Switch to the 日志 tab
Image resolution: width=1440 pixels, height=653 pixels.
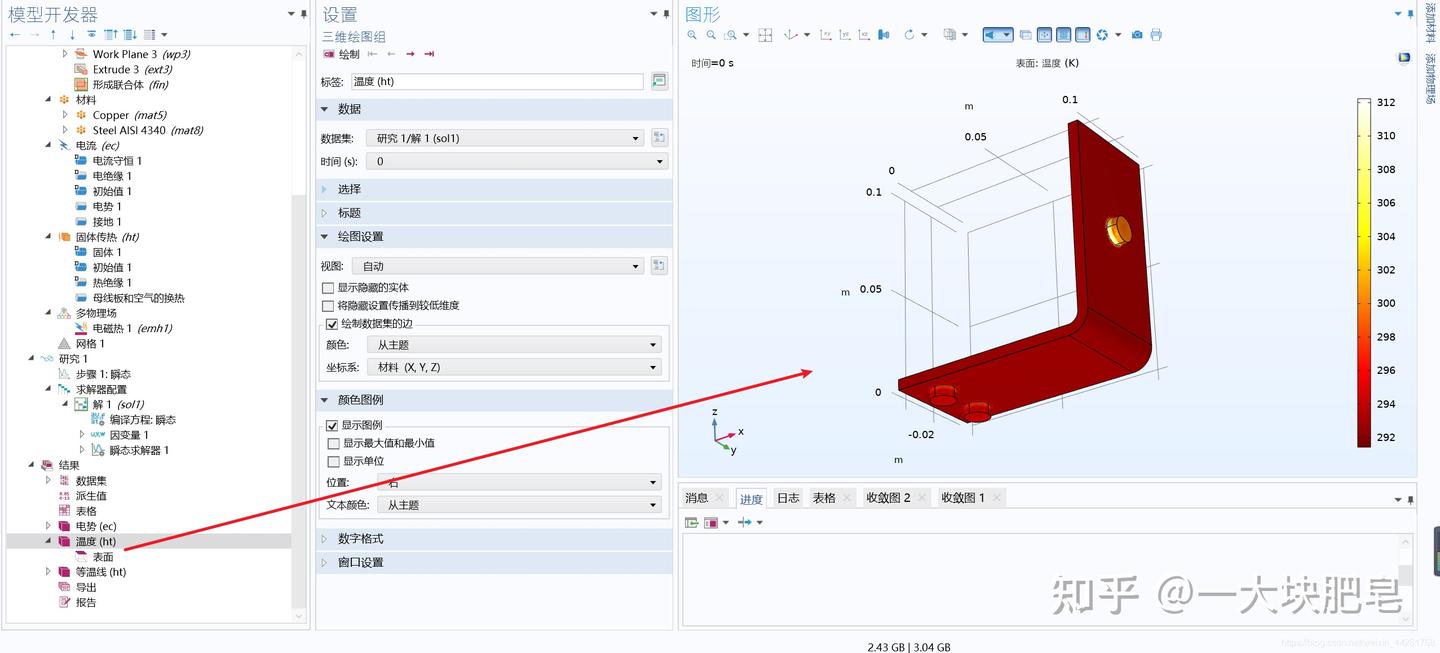coord(787,497)
